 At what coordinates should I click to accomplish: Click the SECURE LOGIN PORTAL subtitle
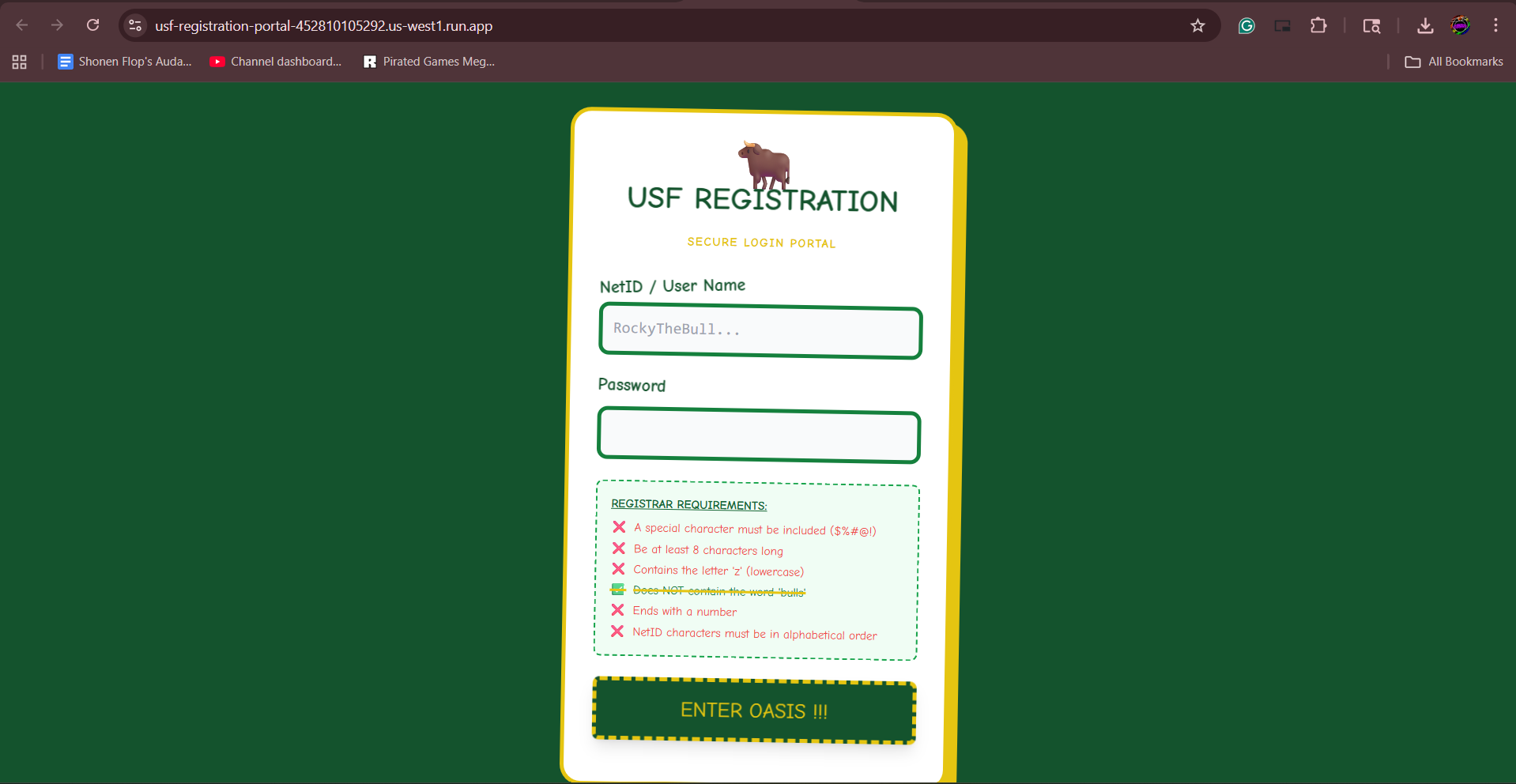761,243
